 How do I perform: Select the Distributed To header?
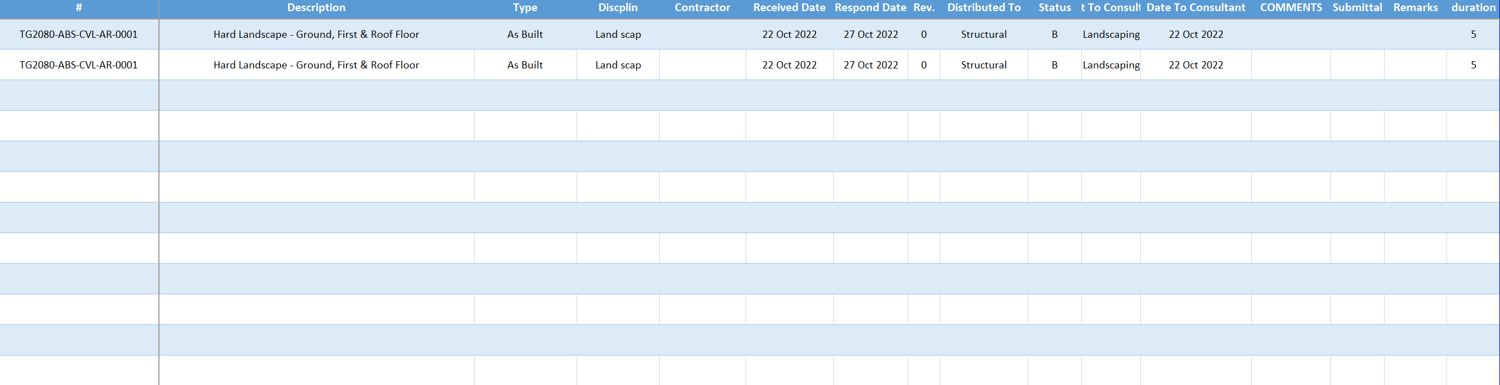click(x=984, y=8)
